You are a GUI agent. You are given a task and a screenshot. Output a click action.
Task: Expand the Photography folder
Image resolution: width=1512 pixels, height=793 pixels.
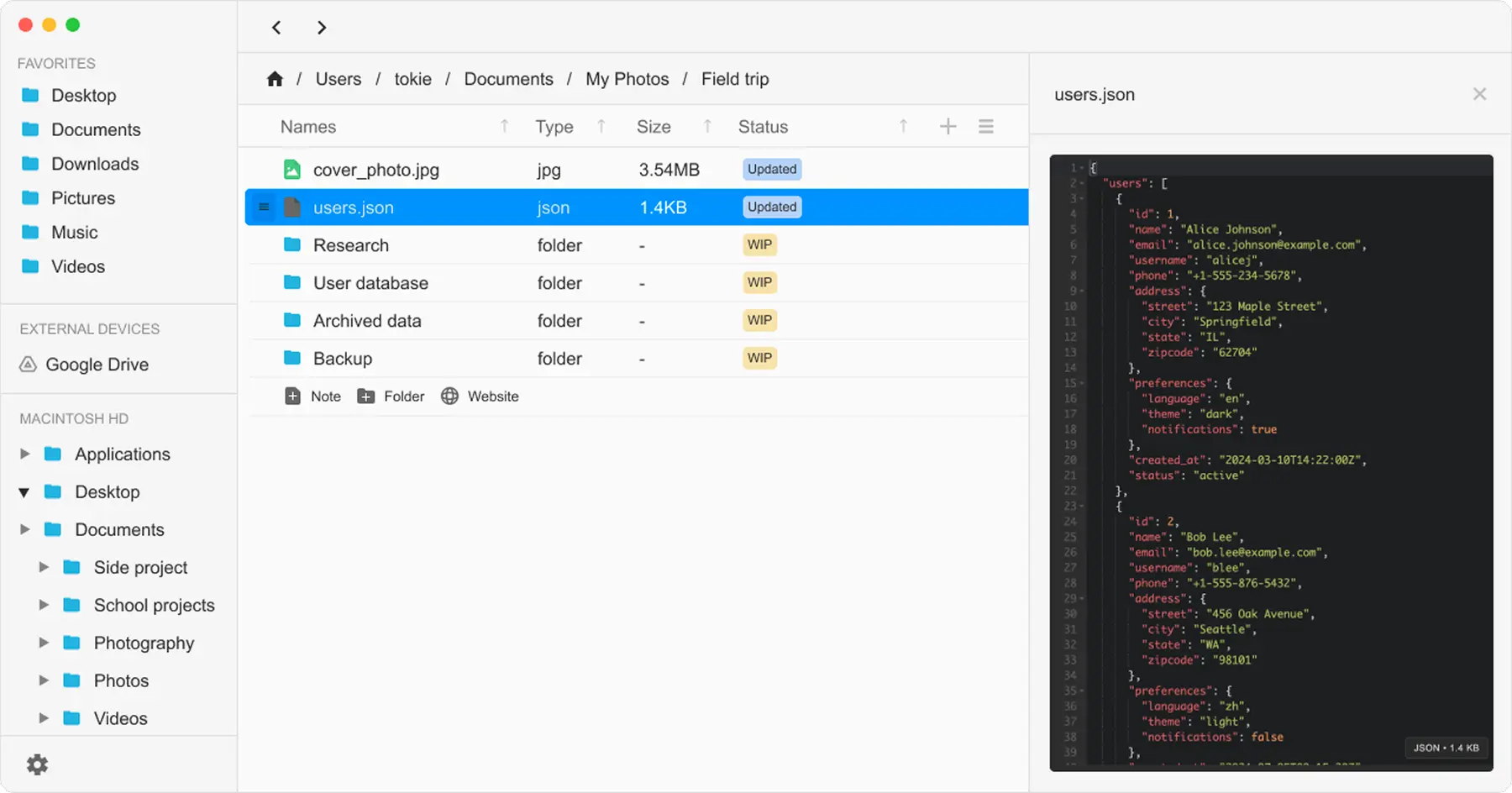point(44,643)
